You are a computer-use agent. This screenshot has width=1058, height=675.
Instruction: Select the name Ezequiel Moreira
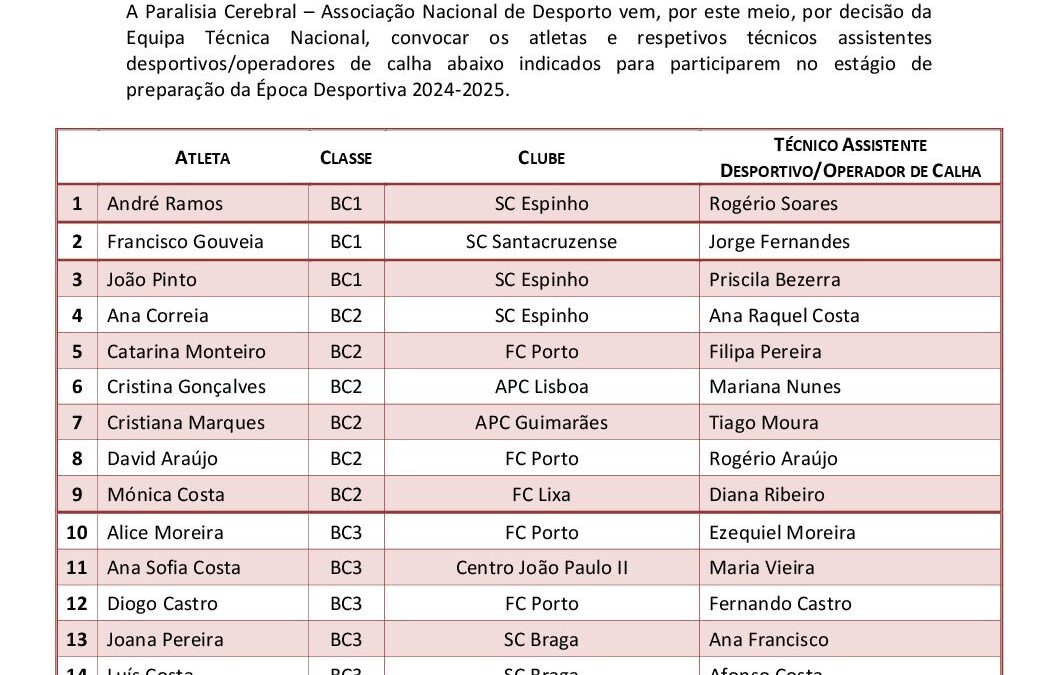click(782, 533)
